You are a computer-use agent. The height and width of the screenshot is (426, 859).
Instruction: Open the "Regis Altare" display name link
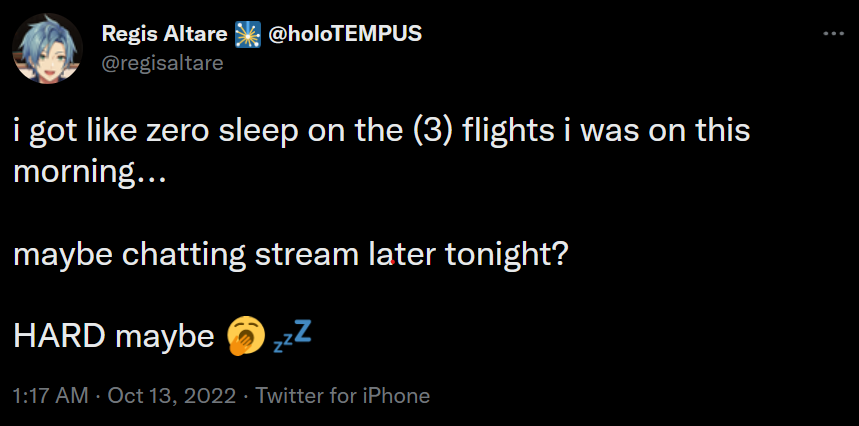[x=166, y=34]
